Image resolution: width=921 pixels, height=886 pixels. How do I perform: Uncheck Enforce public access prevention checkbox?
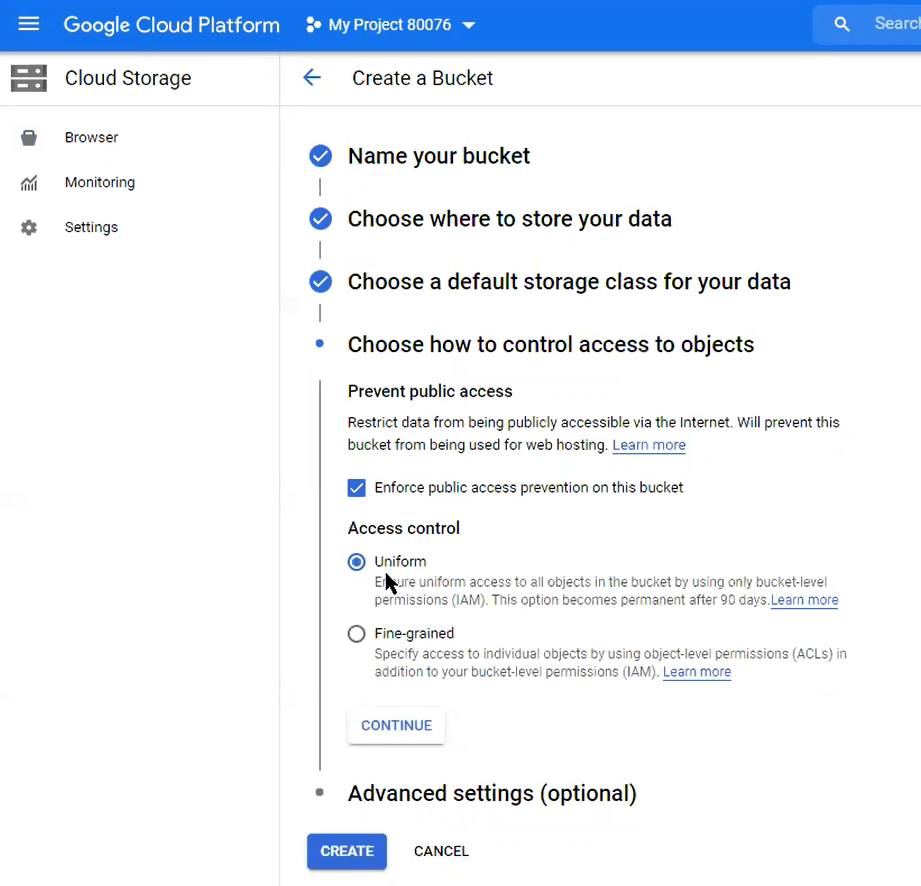pos(357,488)
